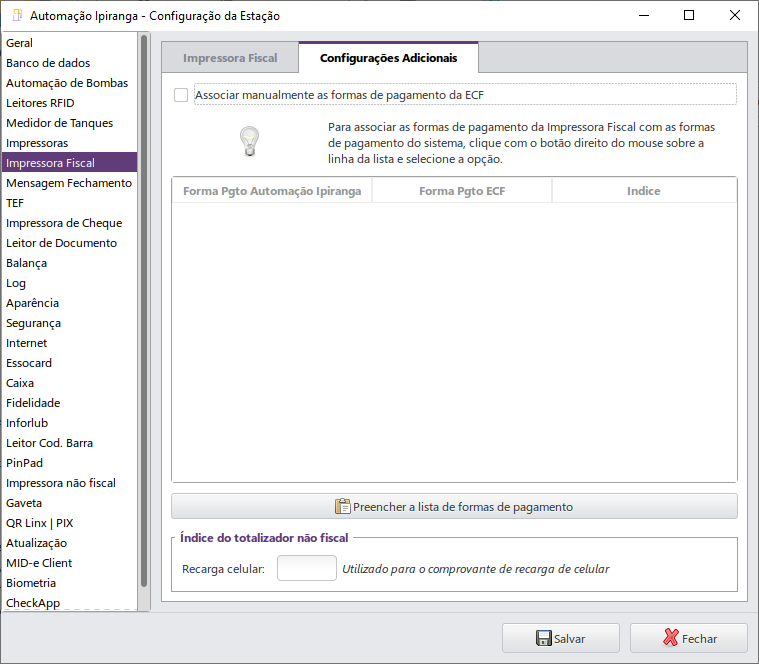Maximize the Configuração da Estação window
The image size is (759, 664).
(689, 15)
